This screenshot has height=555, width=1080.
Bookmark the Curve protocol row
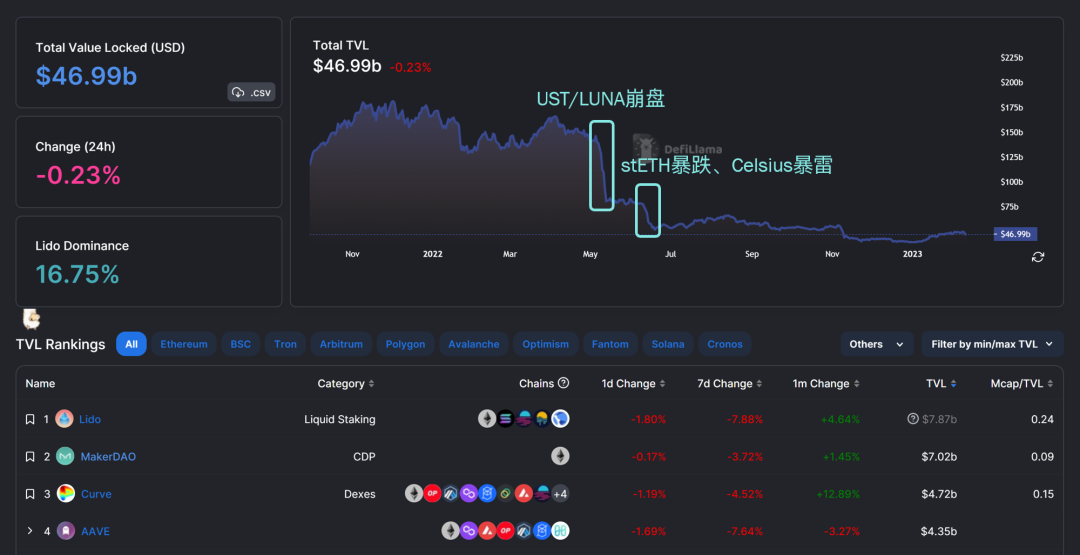(x=30, y=494)
